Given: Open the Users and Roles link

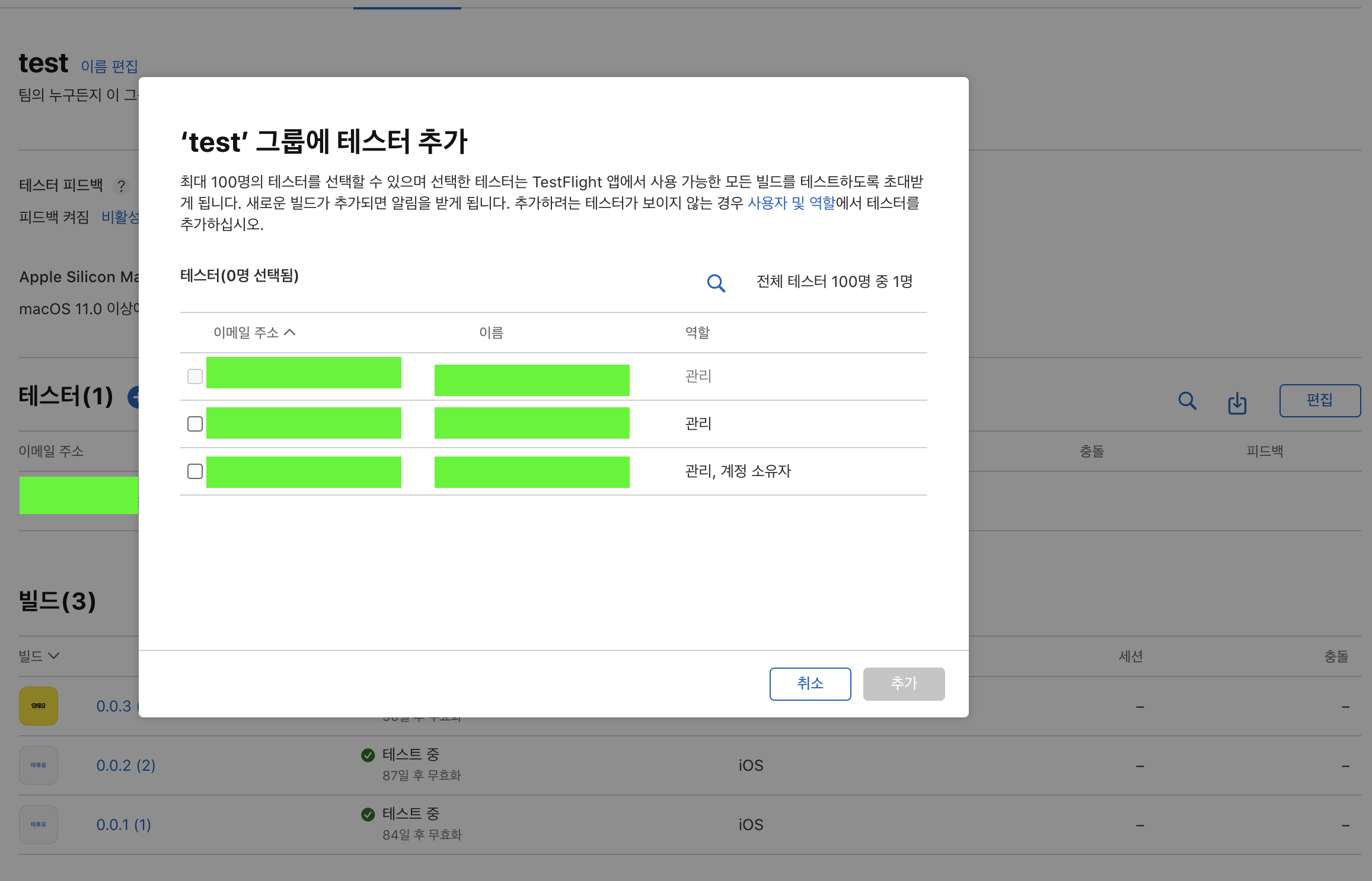Looking at the screenshot, I should point(791,203).
